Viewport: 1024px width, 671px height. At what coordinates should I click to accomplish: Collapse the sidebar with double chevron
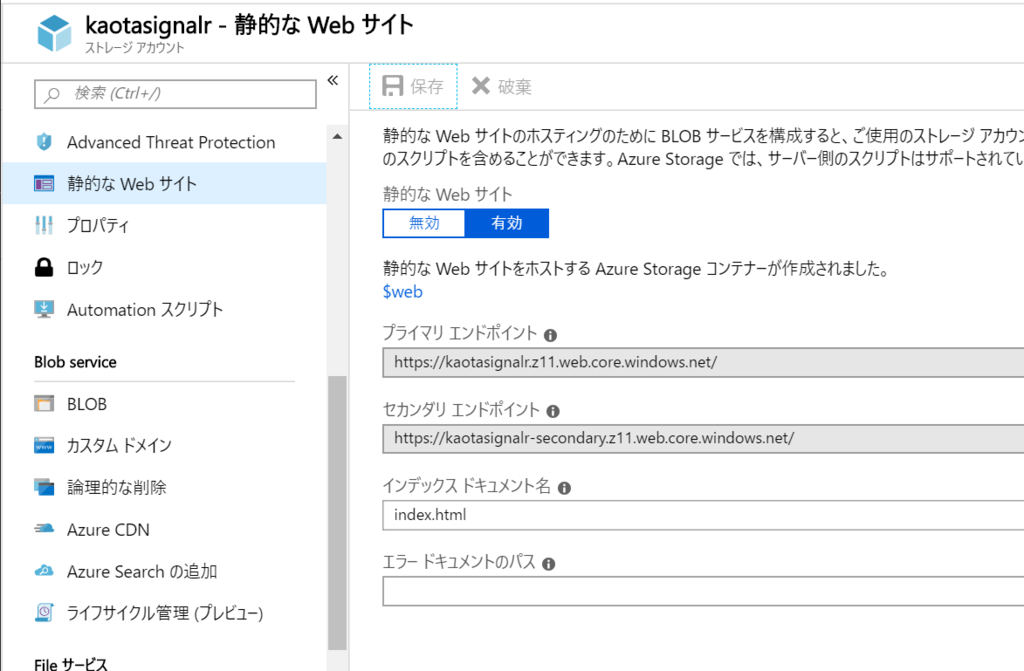tap(332, 80)
